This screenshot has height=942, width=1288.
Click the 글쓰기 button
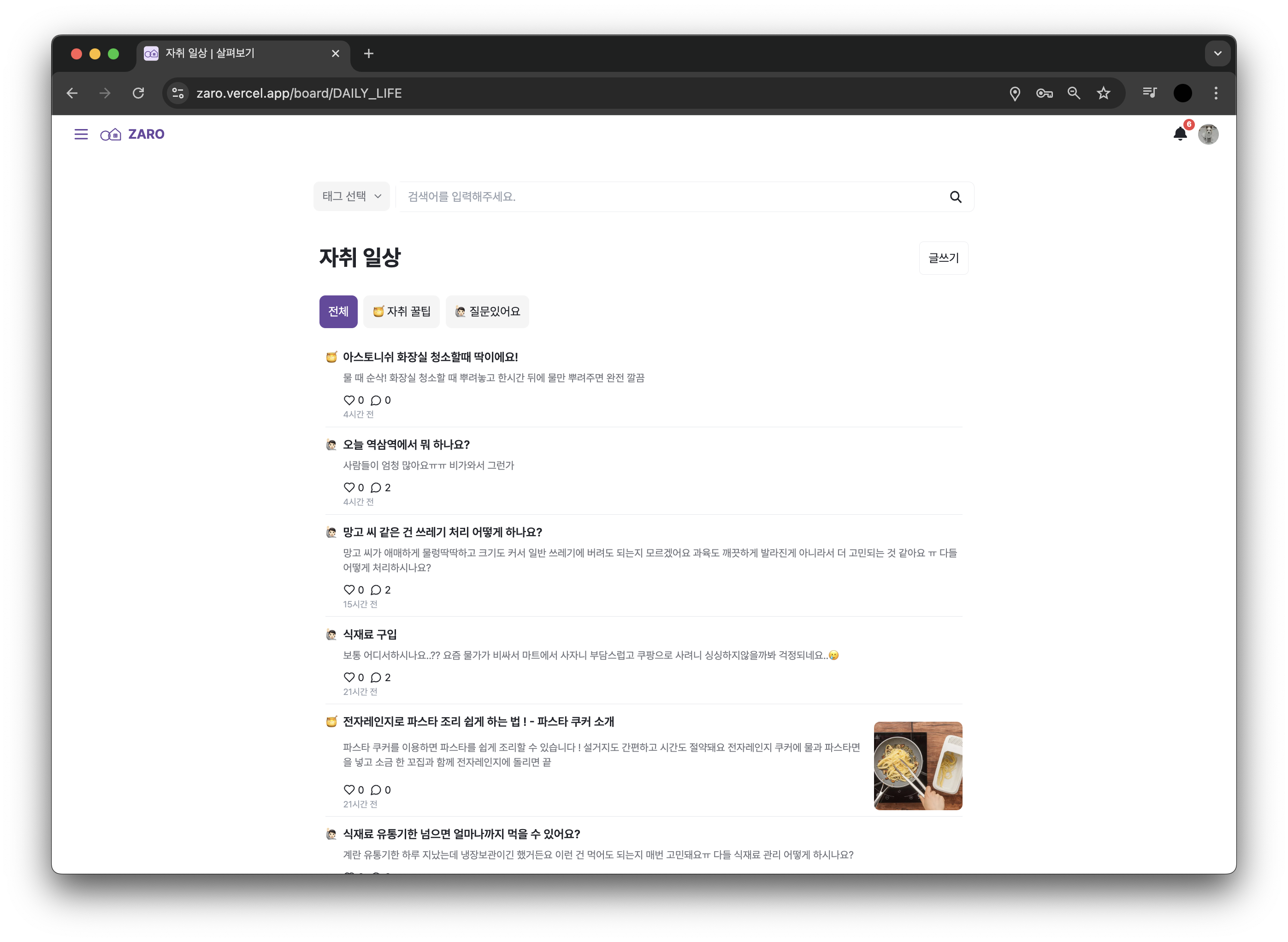tap(944, 258)
